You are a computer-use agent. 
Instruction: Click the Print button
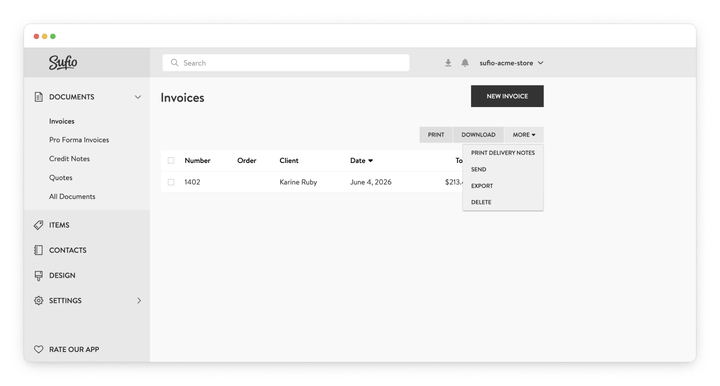436,134
